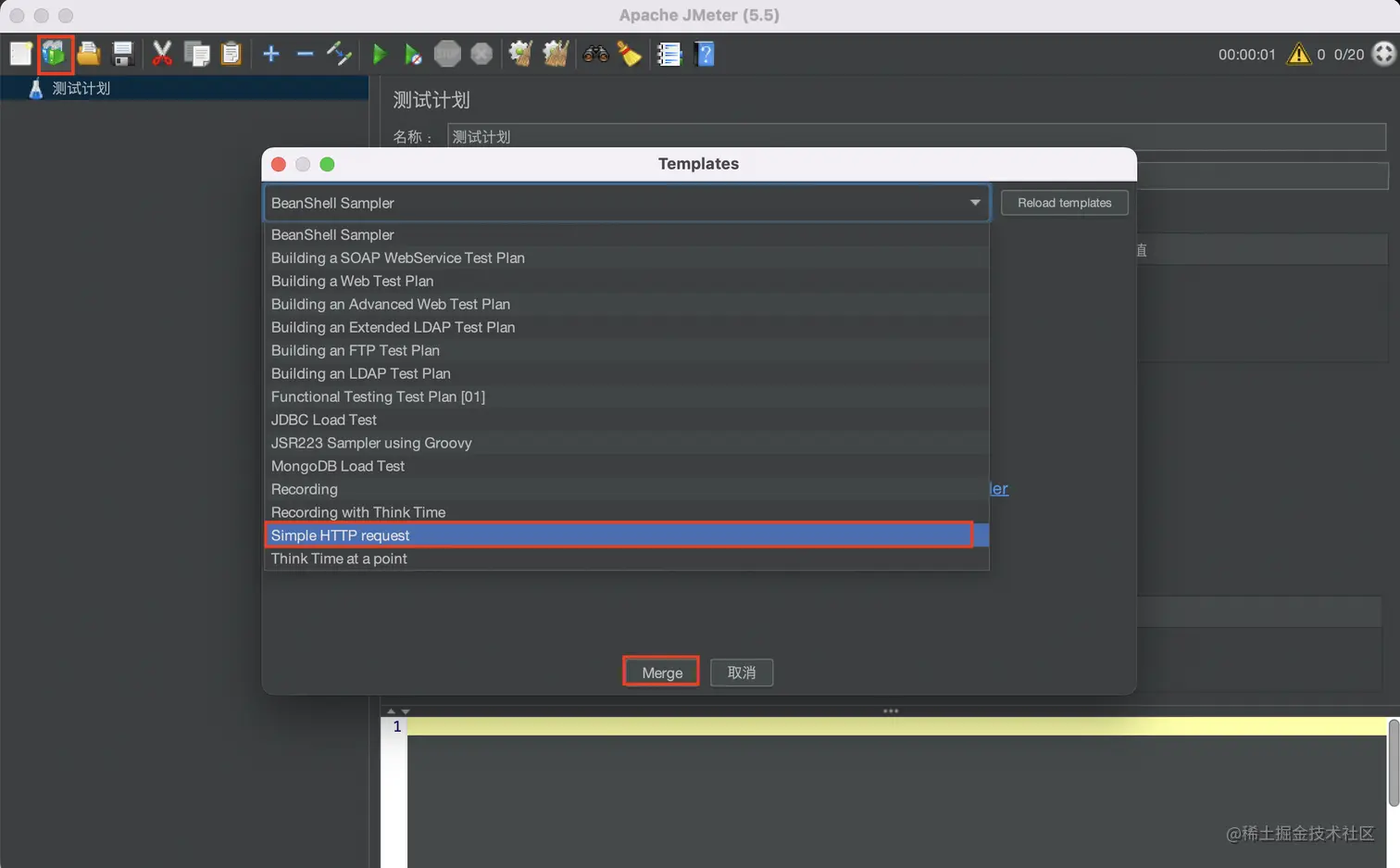The height and width of the screenshot is (868, 1400).
Task: Click the Paste clipboard icon
Action: (x=231, y=54)
